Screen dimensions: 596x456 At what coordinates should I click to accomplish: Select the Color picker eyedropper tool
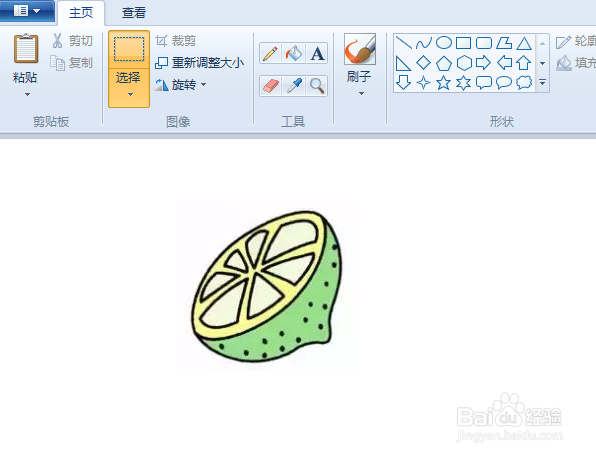pos(294,86)
